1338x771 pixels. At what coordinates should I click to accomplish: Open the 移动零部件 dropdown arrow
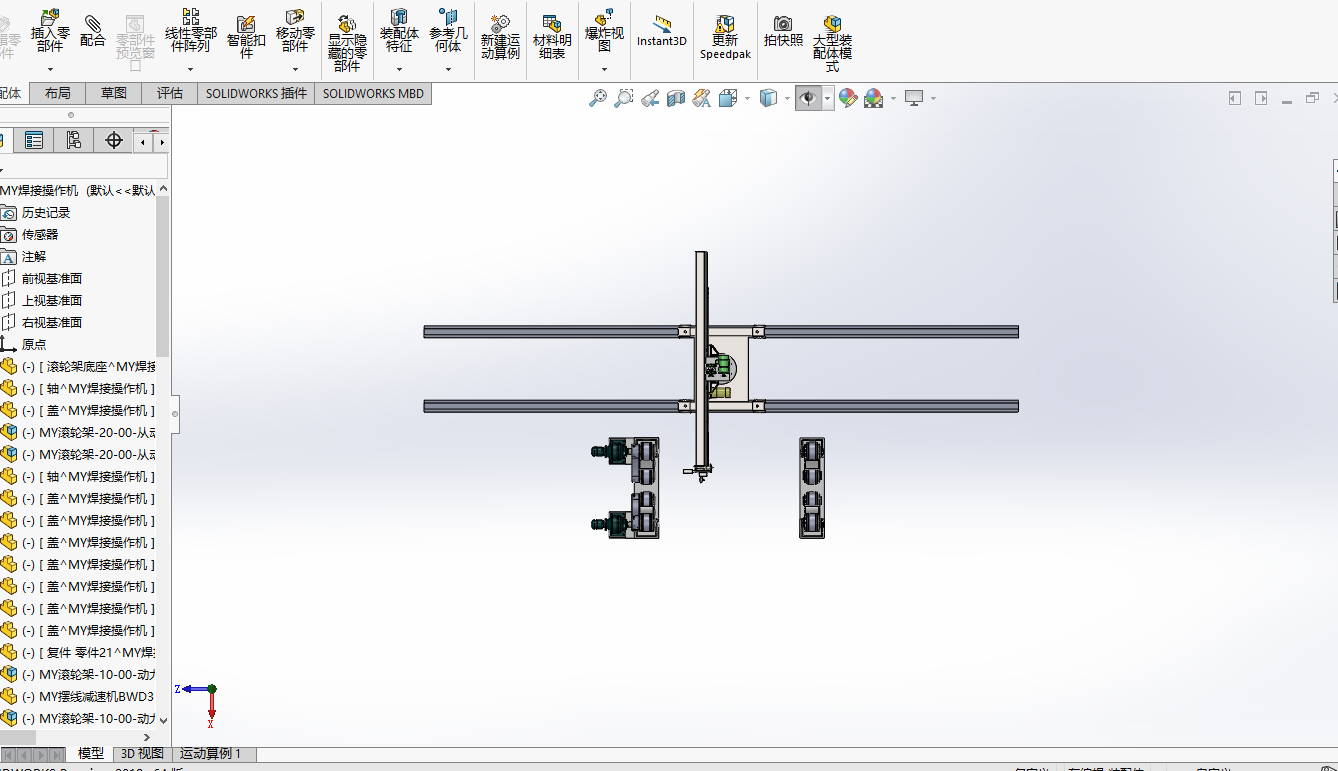click(x=295, y=70)
